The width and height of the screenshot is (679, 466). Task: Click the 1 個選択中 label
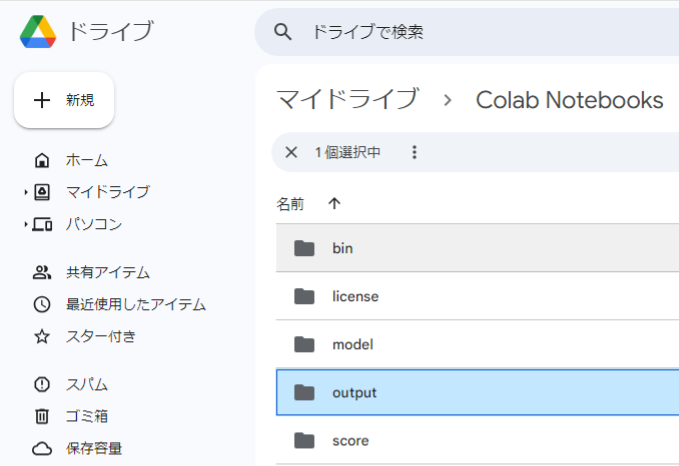click(348, 152)
